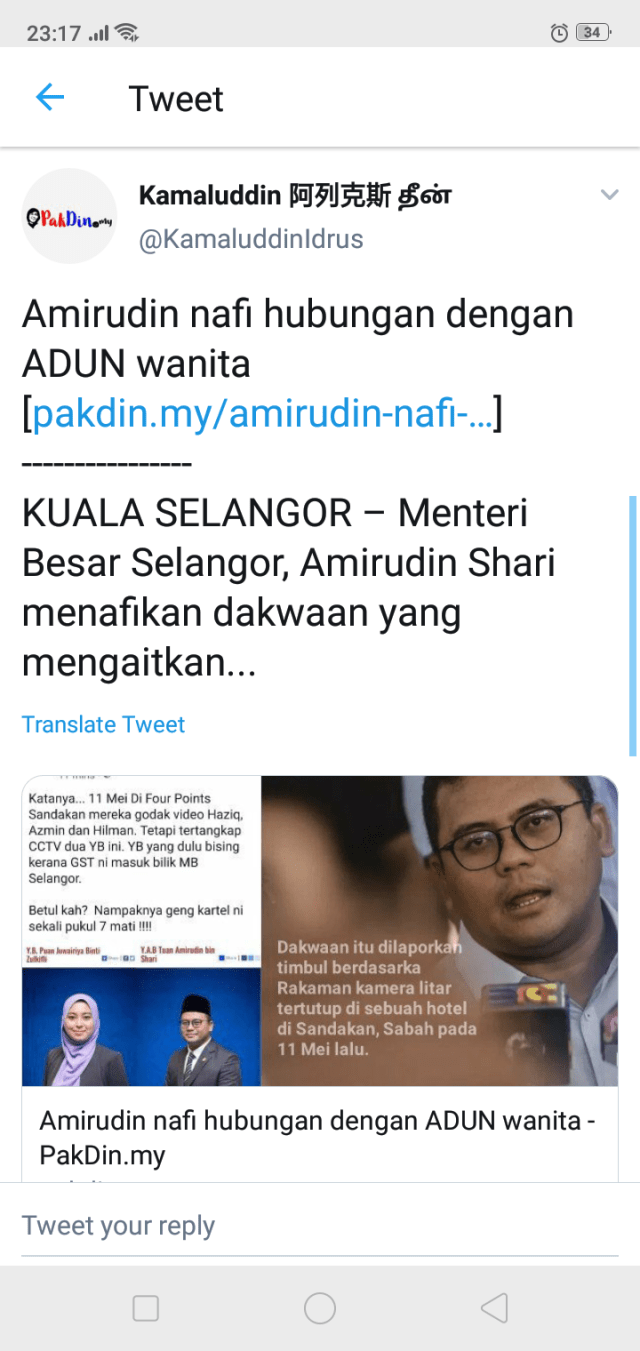The height and width of the screenshot is (1351, 640).
Task: Tap Android back triangle button
Action: pos(494,1308)
